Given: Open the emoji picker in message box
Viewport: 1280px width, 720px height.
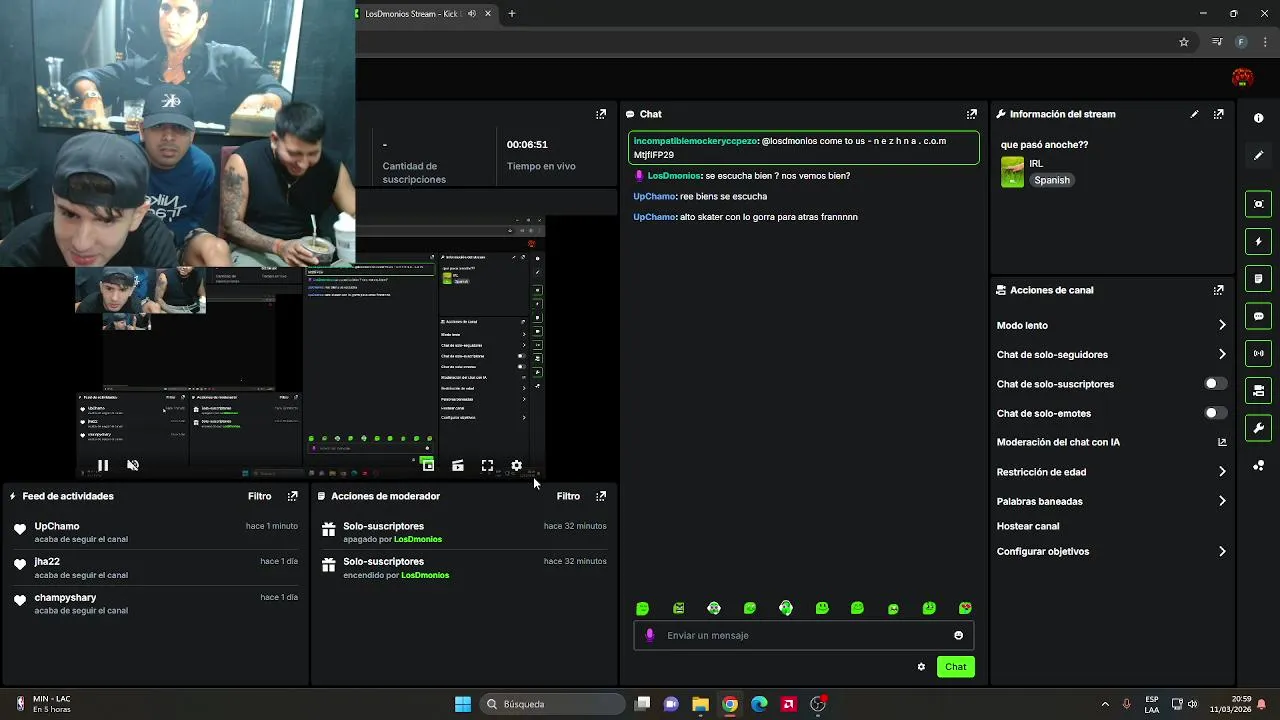Looking at the screenshot, I should click(x=958, y=635).
